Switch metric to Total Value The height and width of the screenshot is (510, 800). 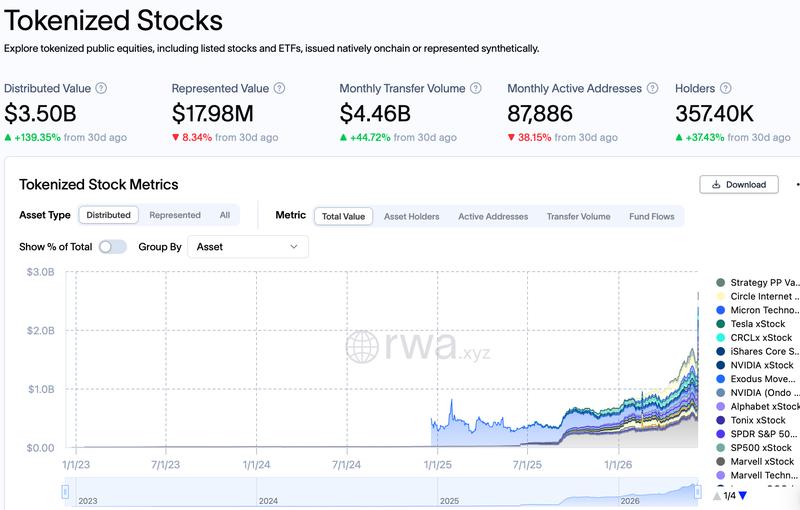tap(343, 216)
